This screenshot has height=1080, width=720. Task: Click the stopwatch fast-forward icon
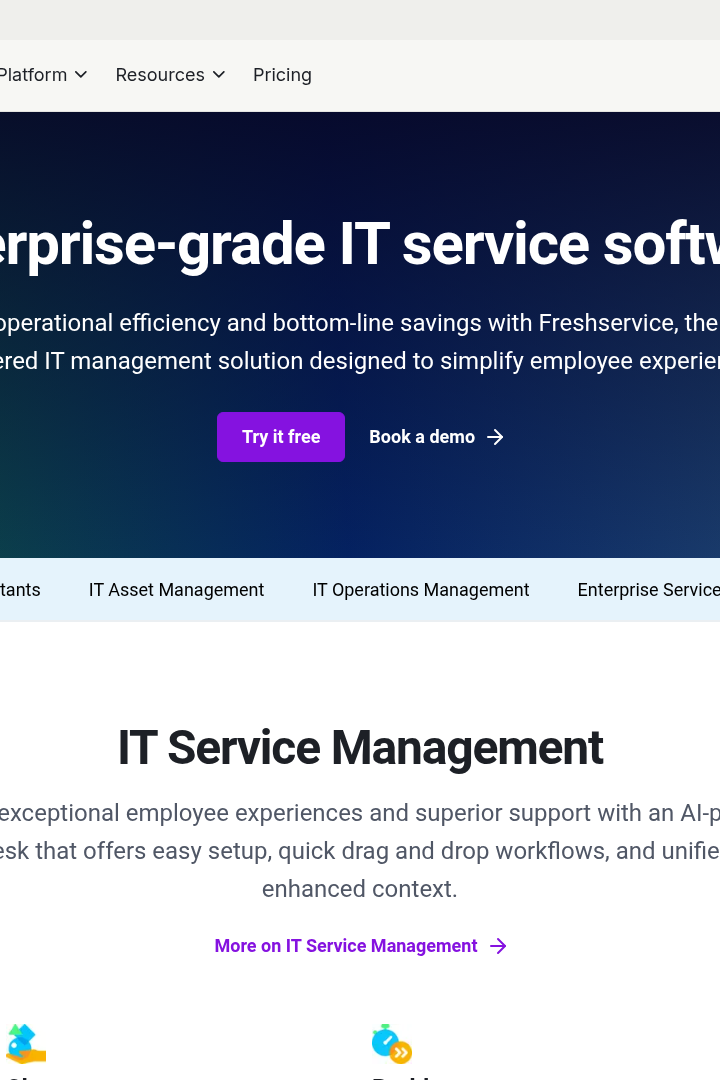click(391, 1043)
